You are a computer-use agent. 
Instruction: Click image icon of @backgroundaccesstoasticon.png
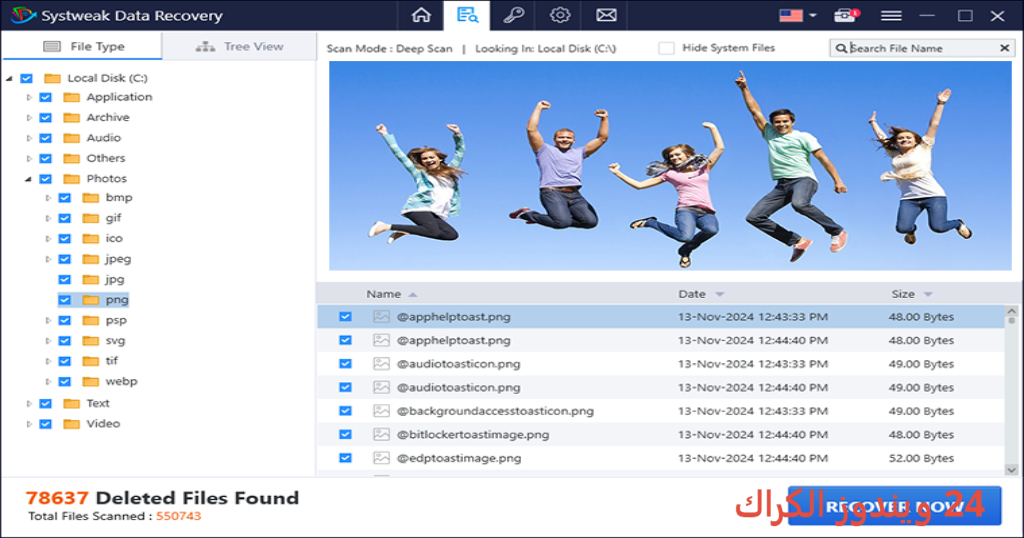[381, 411]
